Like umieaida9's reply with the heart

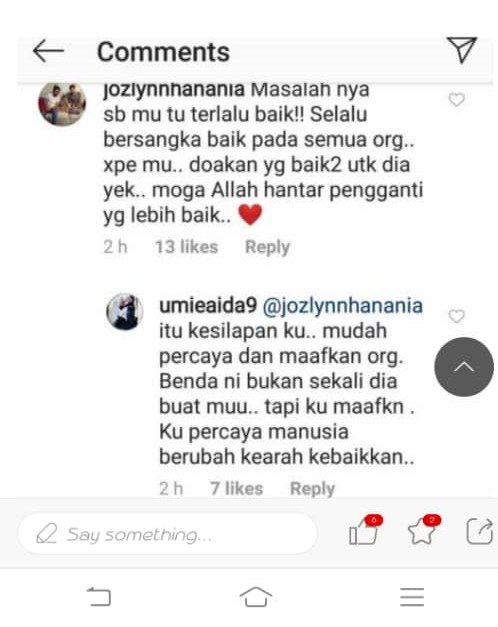pos(456,316)
